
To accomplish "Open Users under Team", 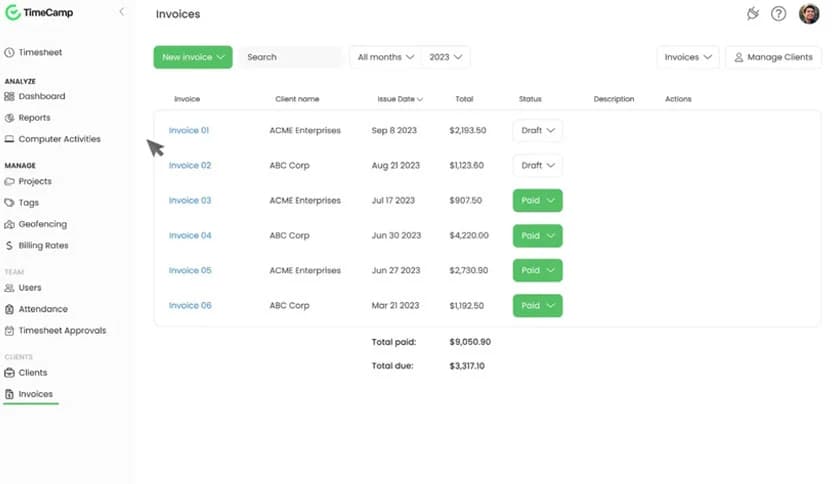I will [x=30, y=288].
